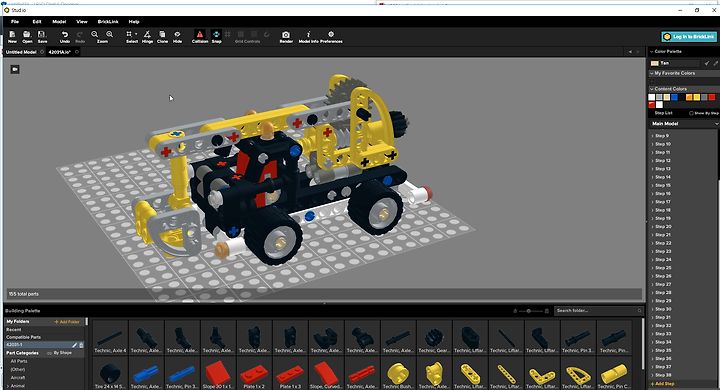Collapse the Color Palette panel
The image size is (720, 390).
pyautogui.click(x=651, y=52)
